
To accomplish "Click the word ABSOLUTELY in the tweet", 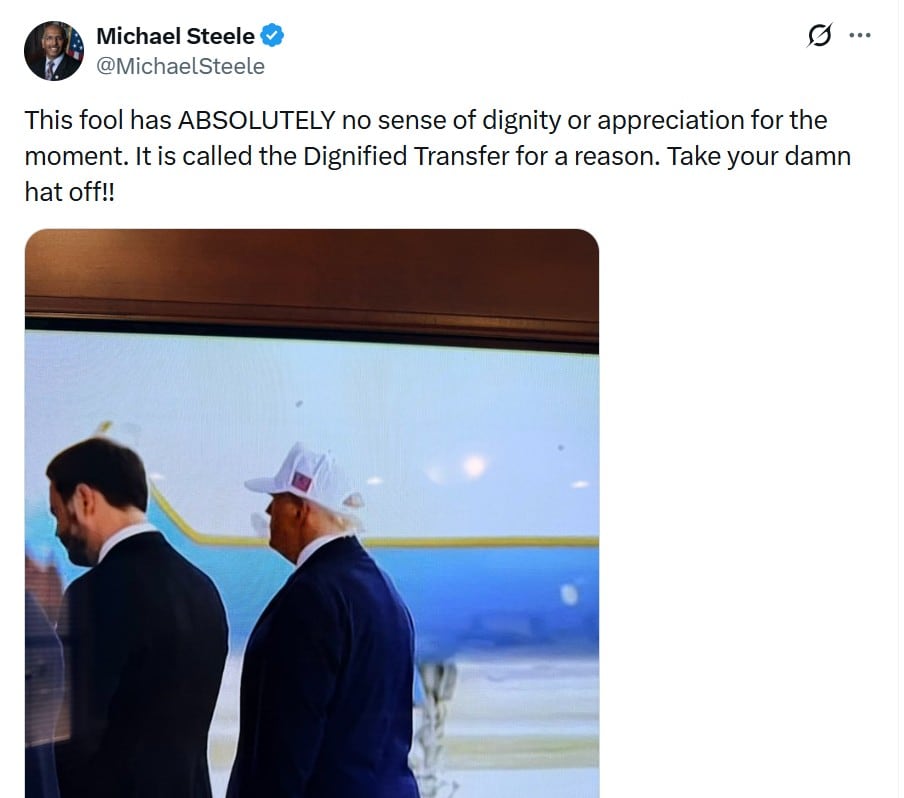I will (x=257, y=121).
